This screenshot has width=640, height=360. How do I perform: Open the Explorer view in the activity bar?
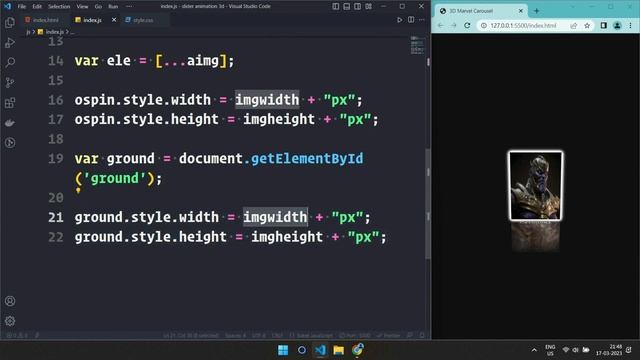coord(10,22)
